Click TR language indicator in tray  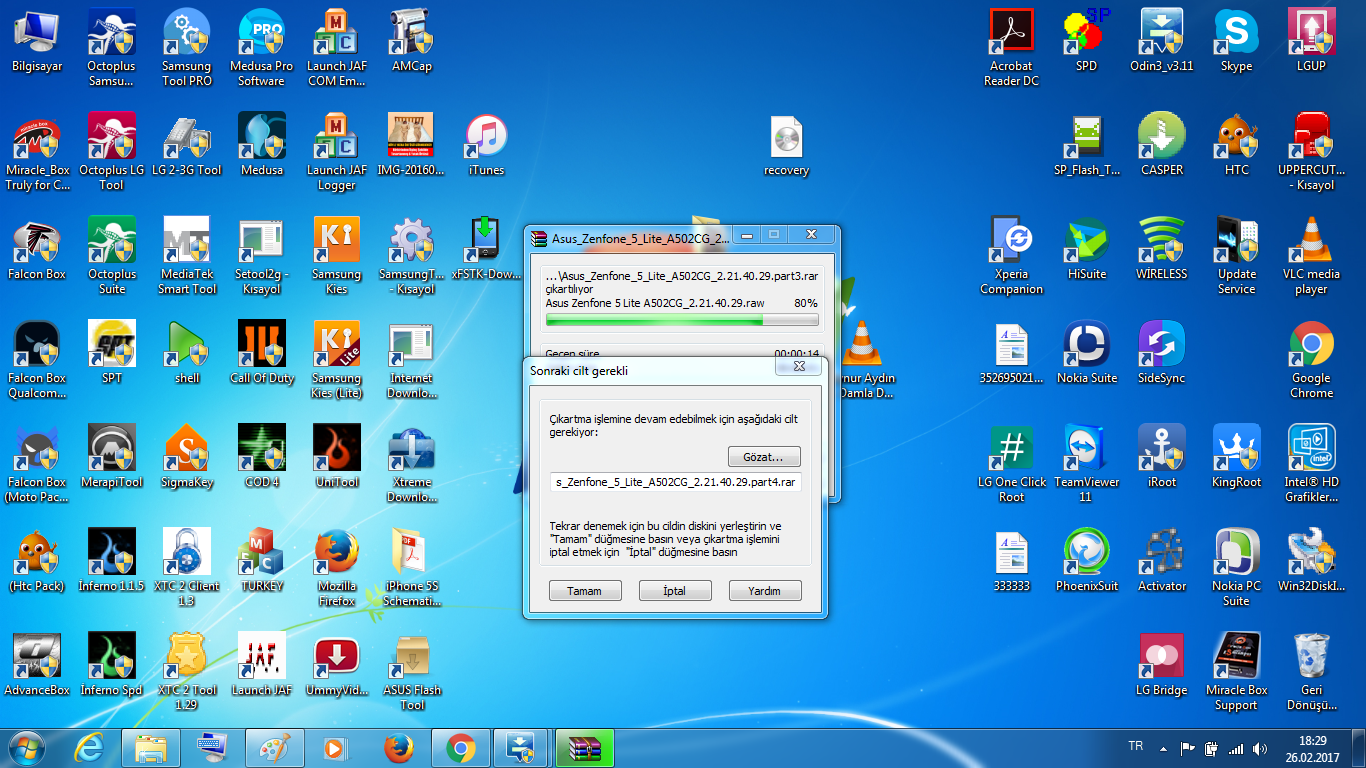point(1136,746)
